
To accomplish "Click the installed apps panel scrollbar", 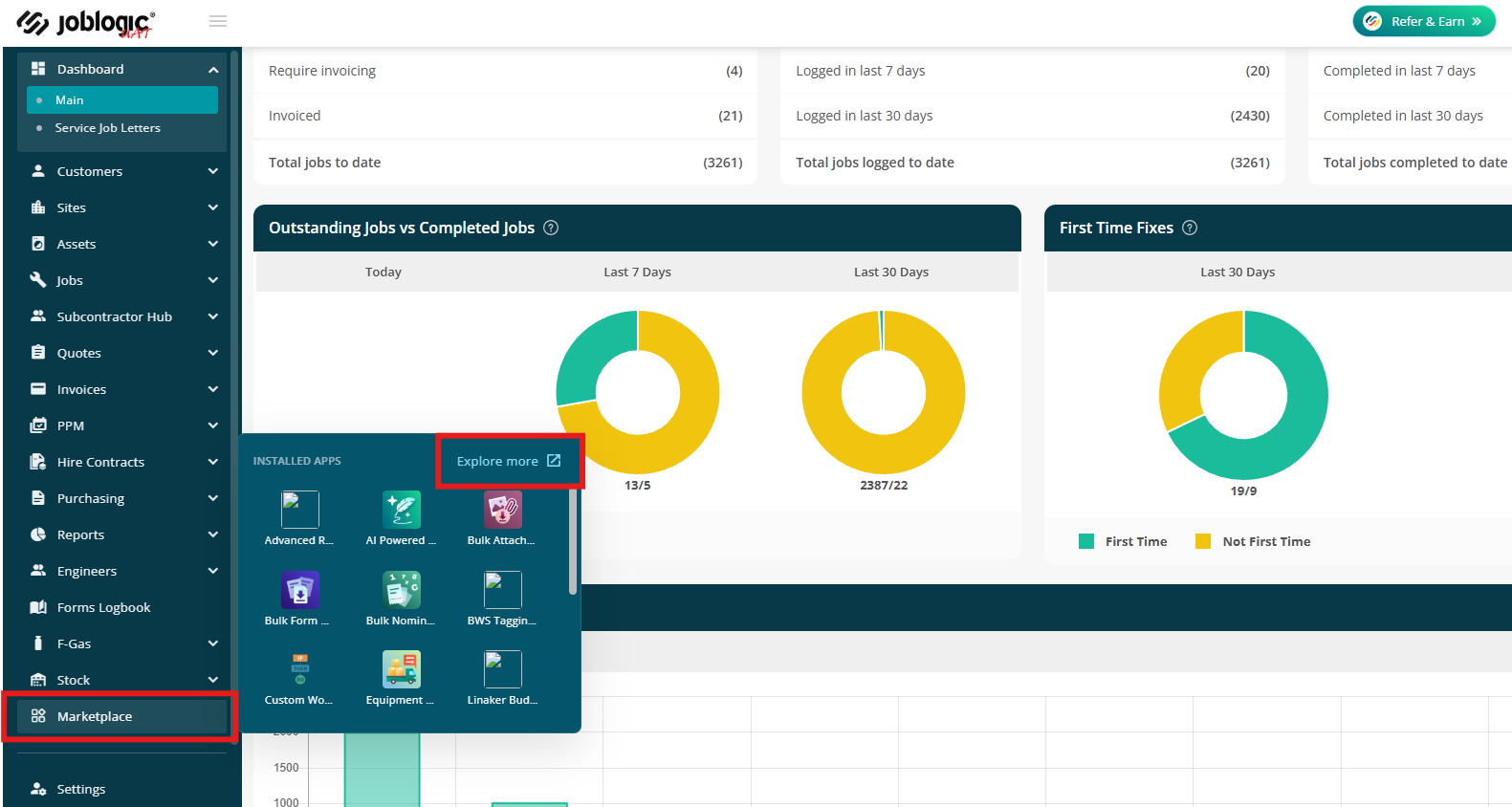I will 573,541.
